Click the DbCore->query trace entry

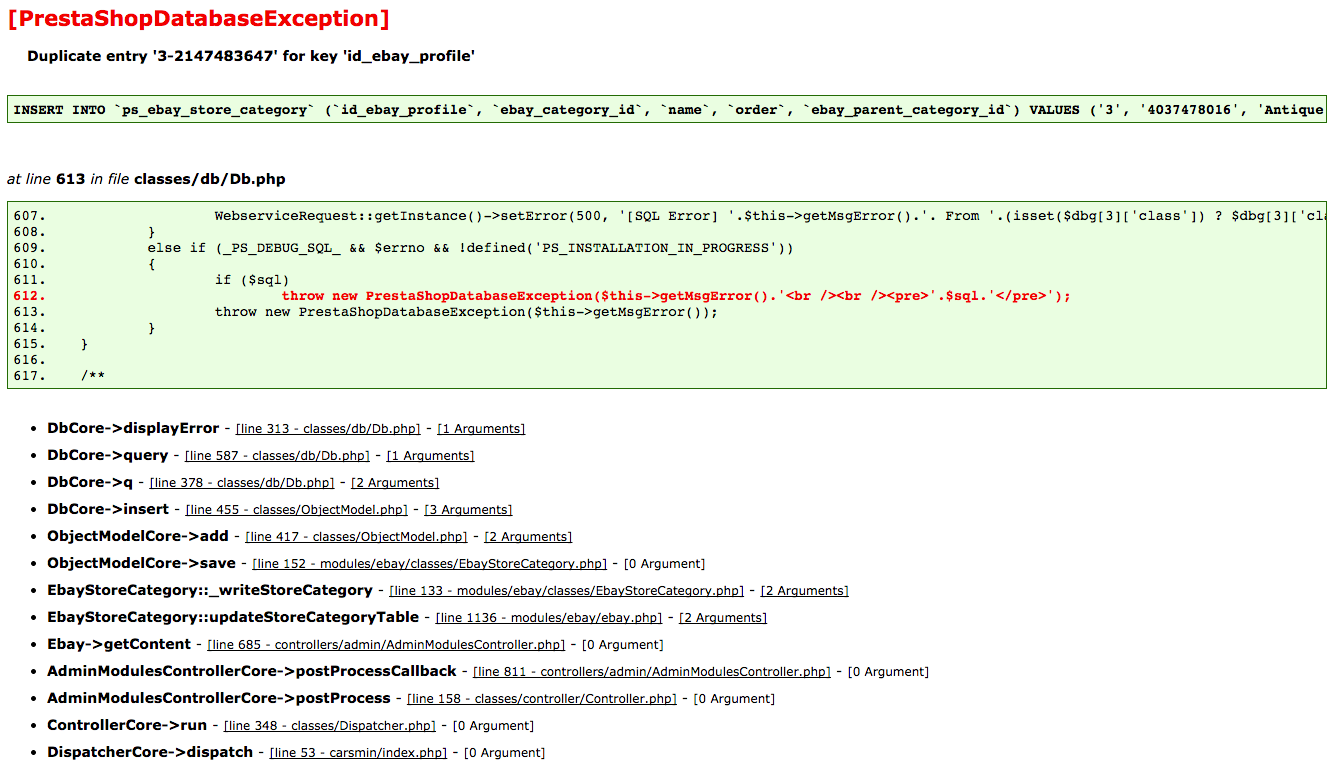coord(108,455)
